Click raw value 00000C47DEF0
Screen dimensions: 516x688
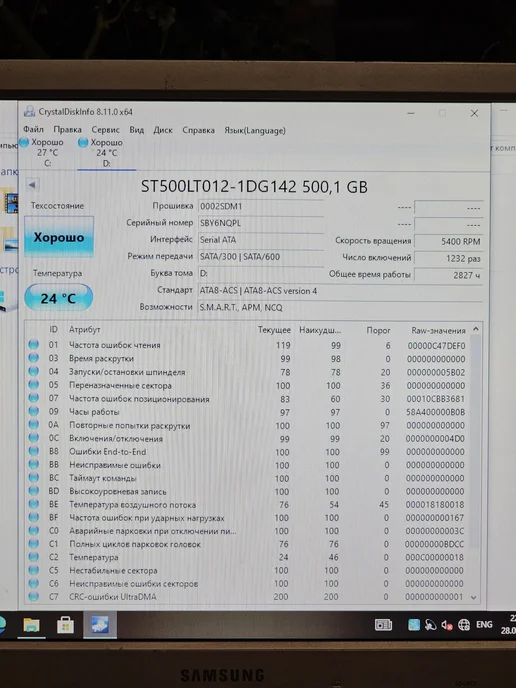tap(436, 346)
